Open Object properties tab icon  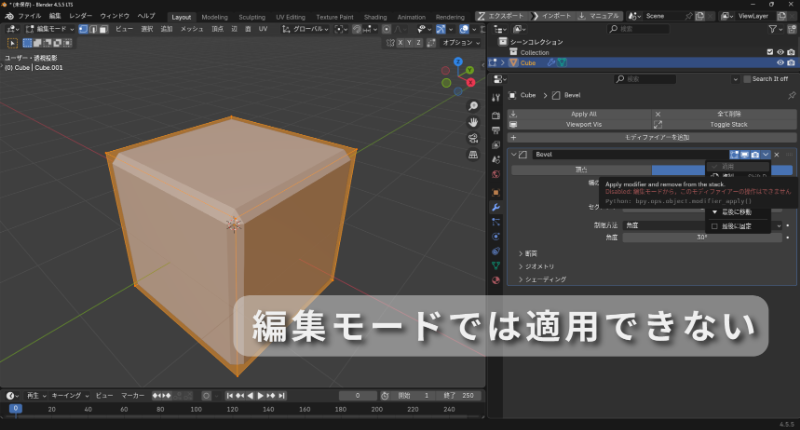(495, 193)
